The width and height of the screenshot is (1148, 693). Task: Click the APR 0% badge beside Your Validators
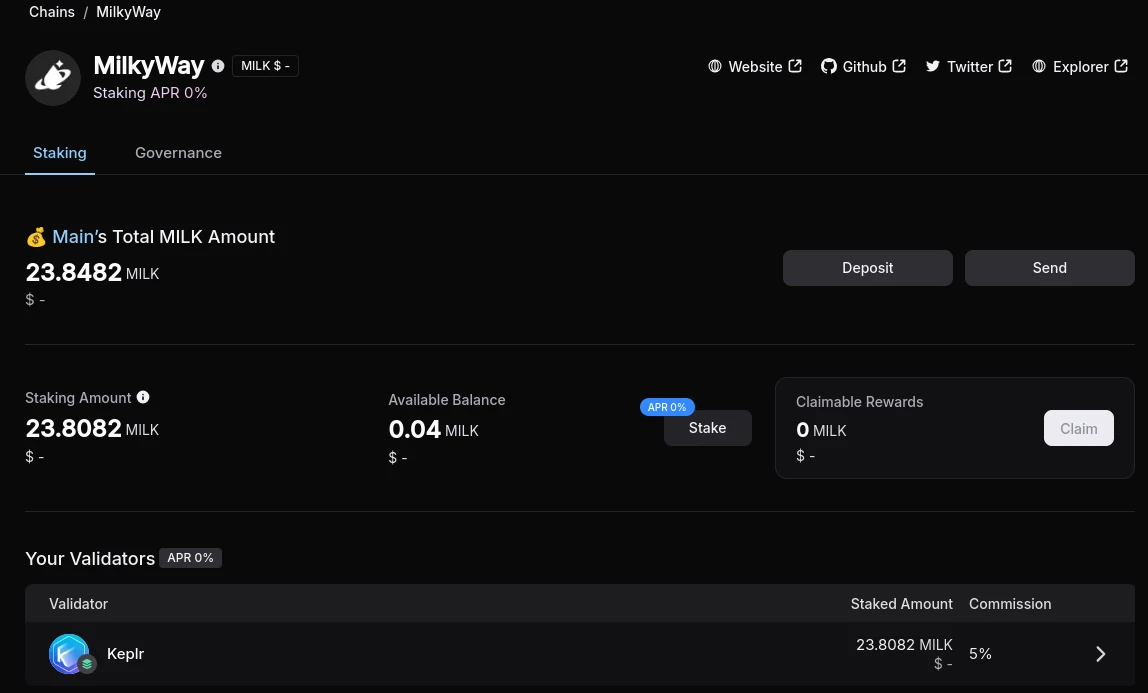190,558
